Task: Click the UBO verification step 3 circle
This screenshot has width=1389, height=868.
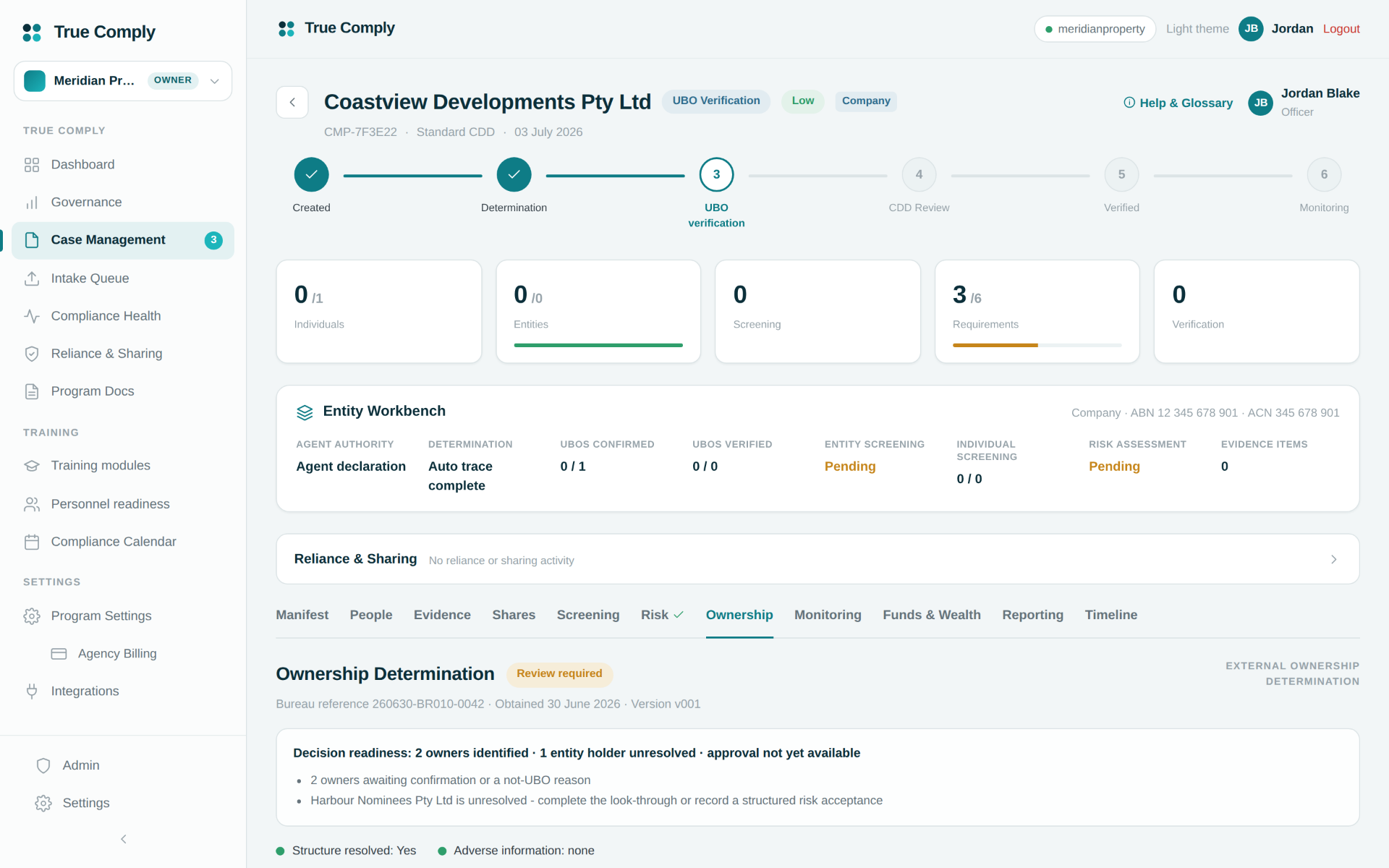Action: [x=716, y=175]
